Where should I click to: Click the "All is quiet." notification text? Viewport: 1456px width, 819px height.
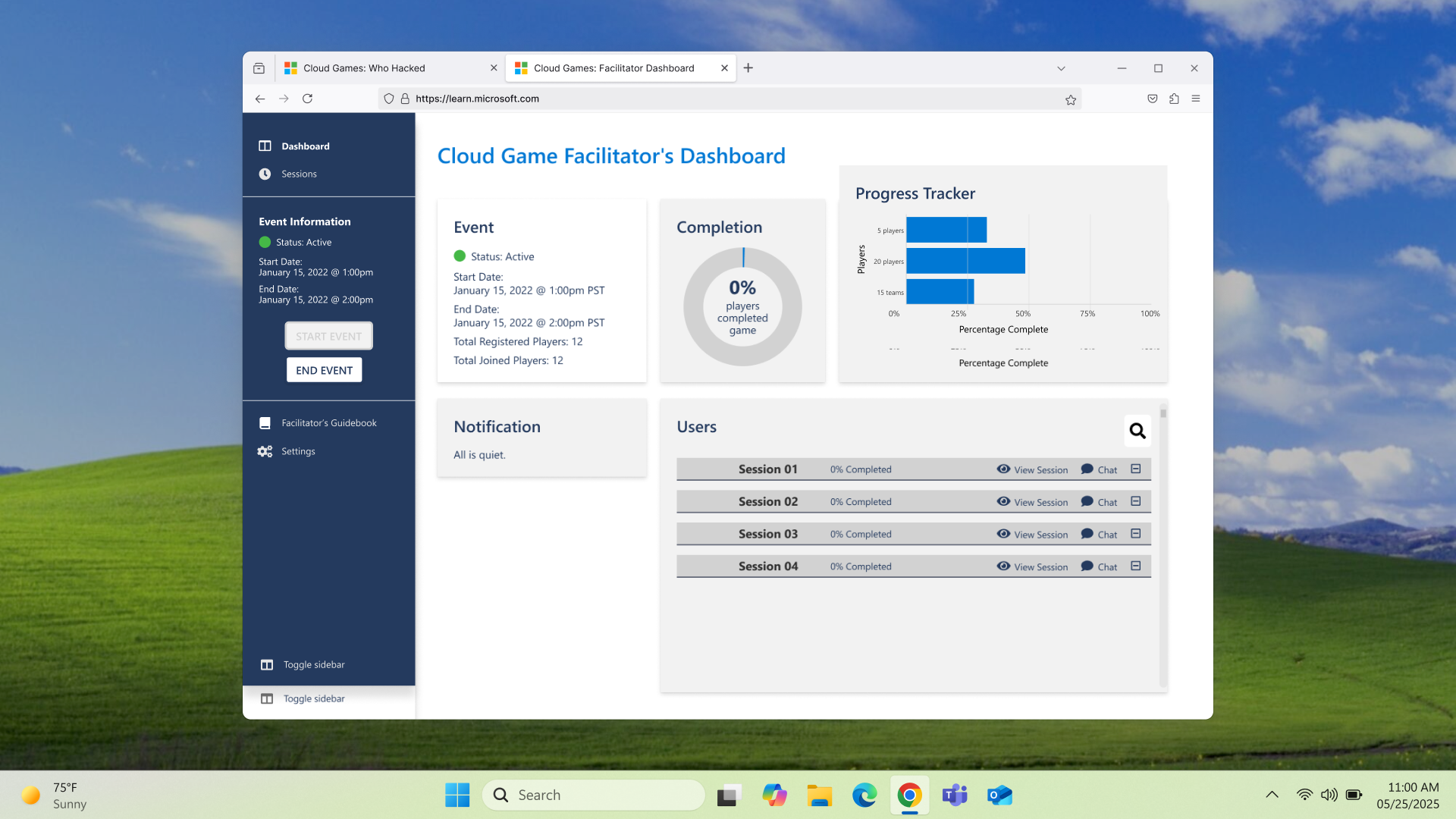point(479,455)
